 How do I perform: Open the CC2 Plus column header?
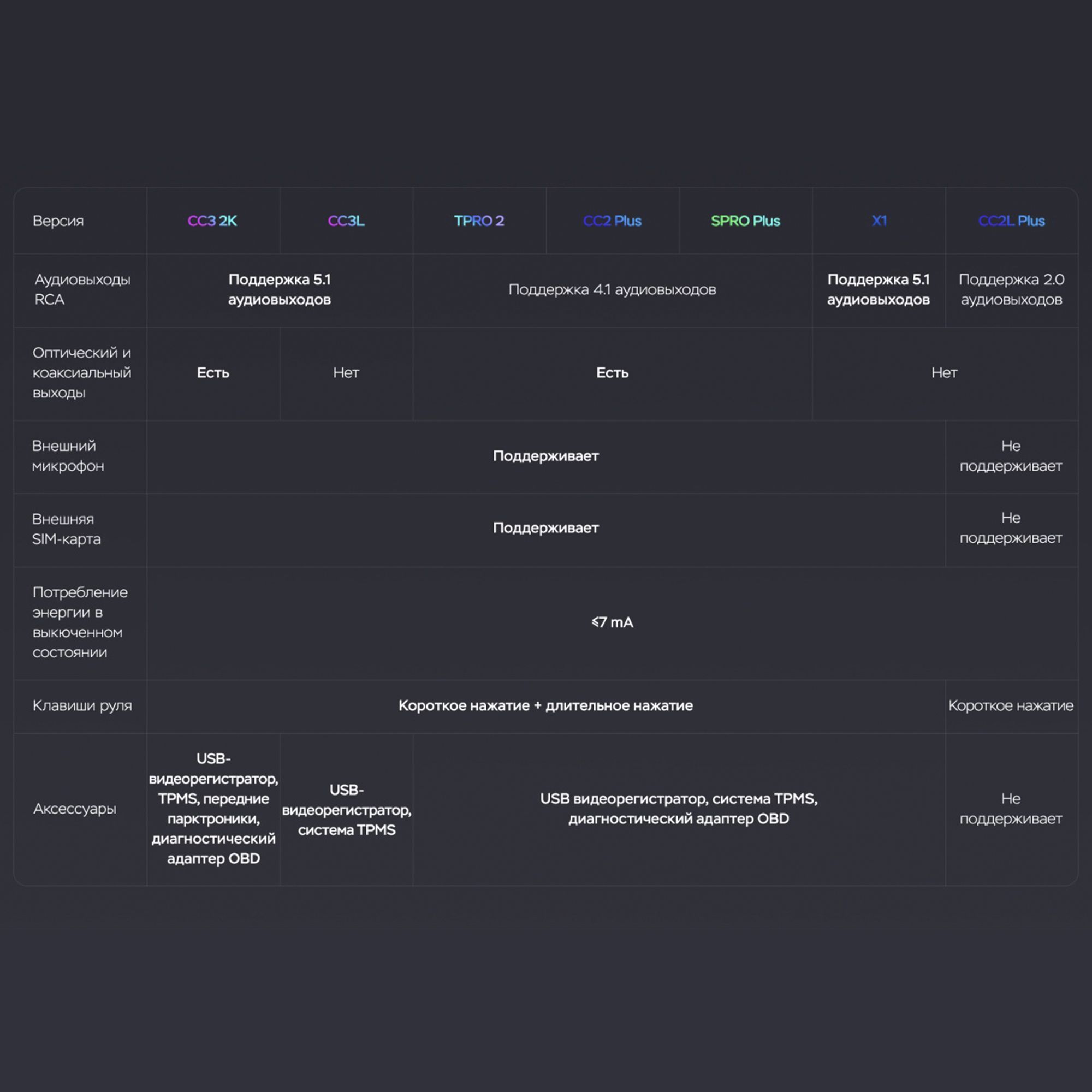pyautogui.click(x=612, y=221)
